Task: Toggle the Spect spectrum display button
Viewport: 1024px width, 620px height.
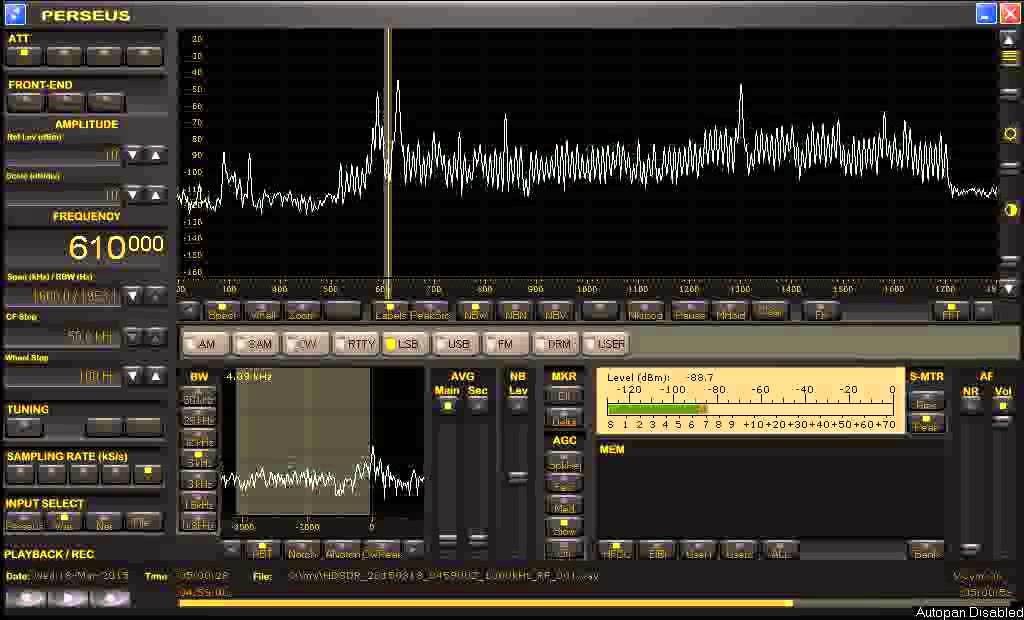Action: (x=222, y=311)
